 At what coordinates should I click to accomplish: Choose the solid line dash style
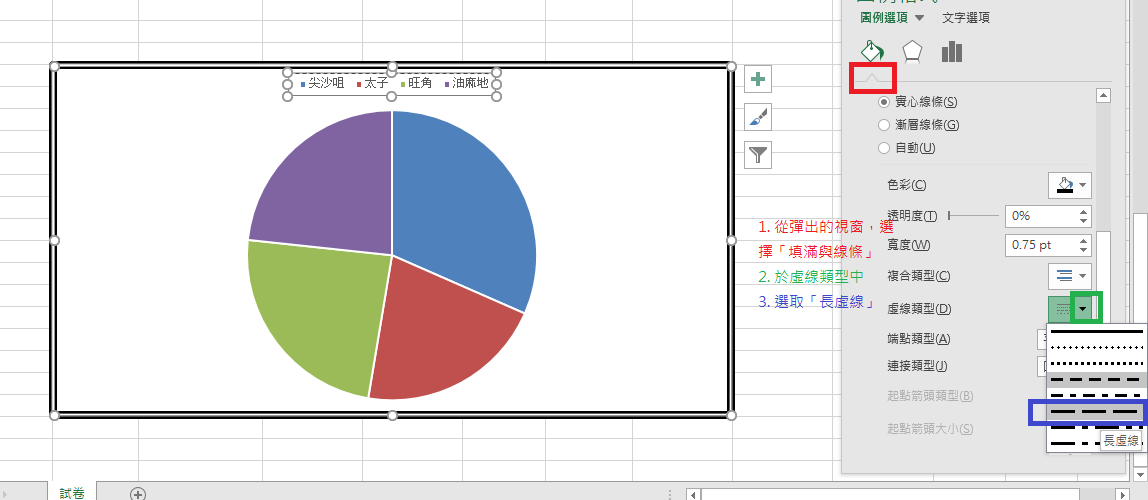(1096, 332)
